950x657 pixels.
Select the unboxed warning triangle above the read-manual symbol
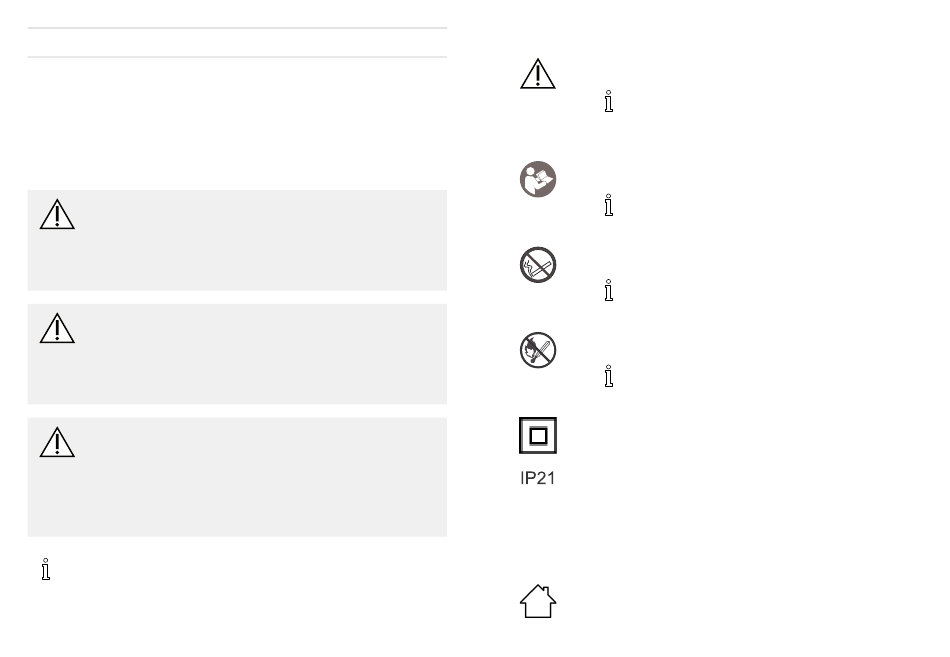pos(537,74)
